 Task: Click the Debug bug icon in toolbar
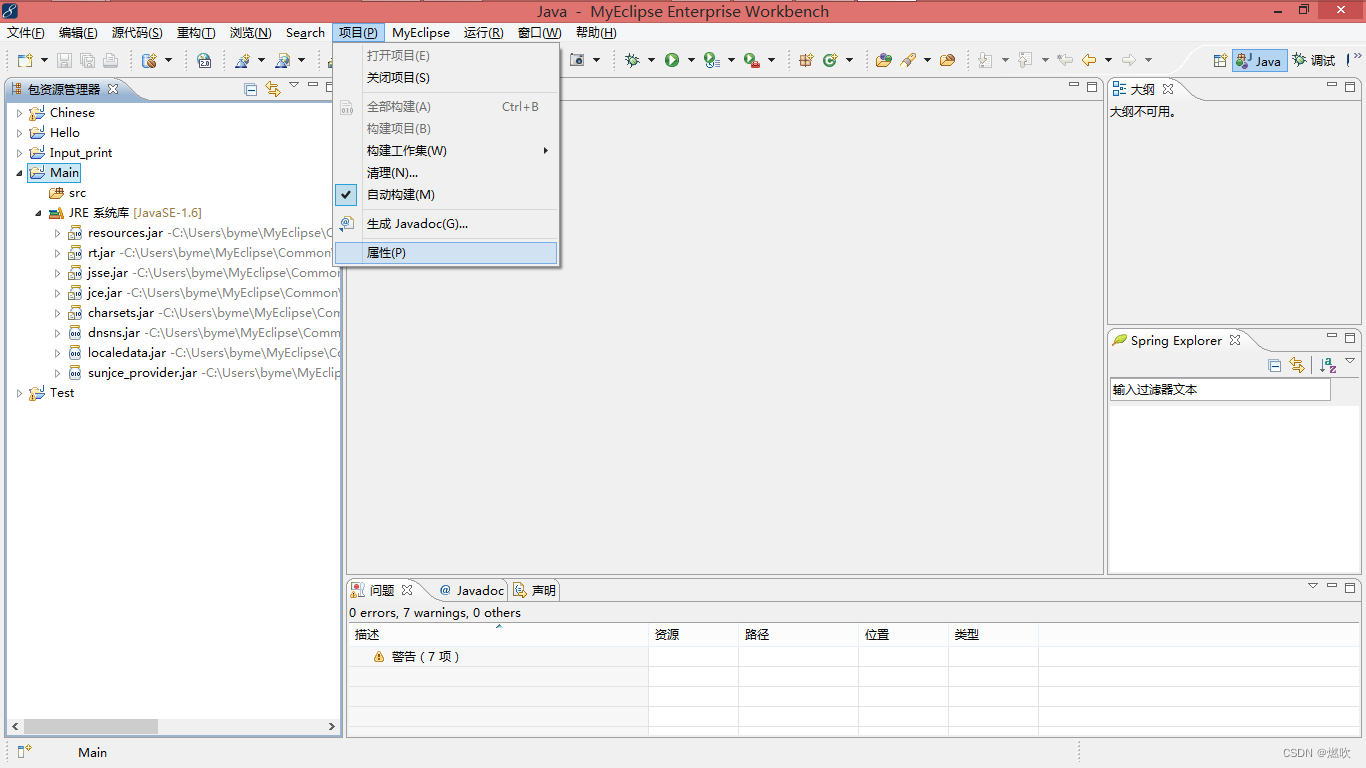[x=632, y=60]
